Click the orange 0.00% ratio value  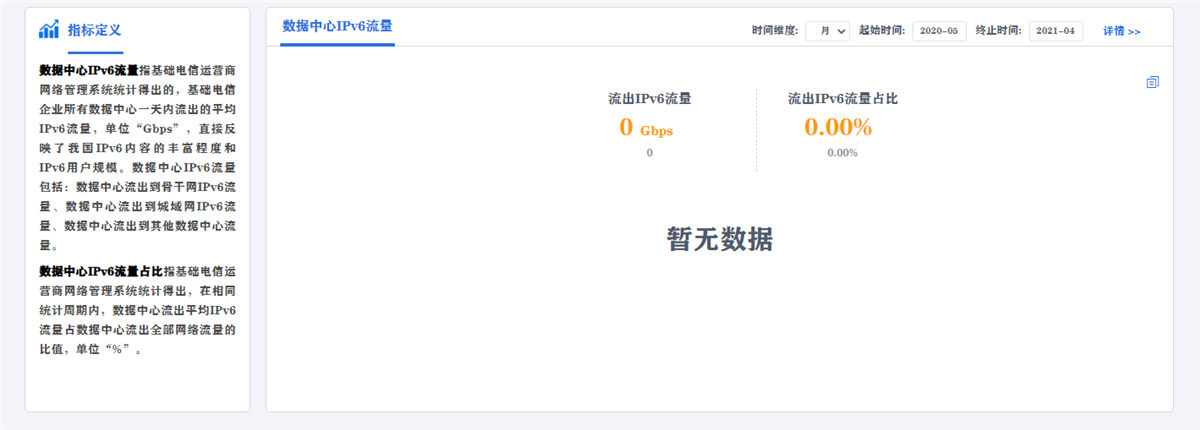(838, 127)
